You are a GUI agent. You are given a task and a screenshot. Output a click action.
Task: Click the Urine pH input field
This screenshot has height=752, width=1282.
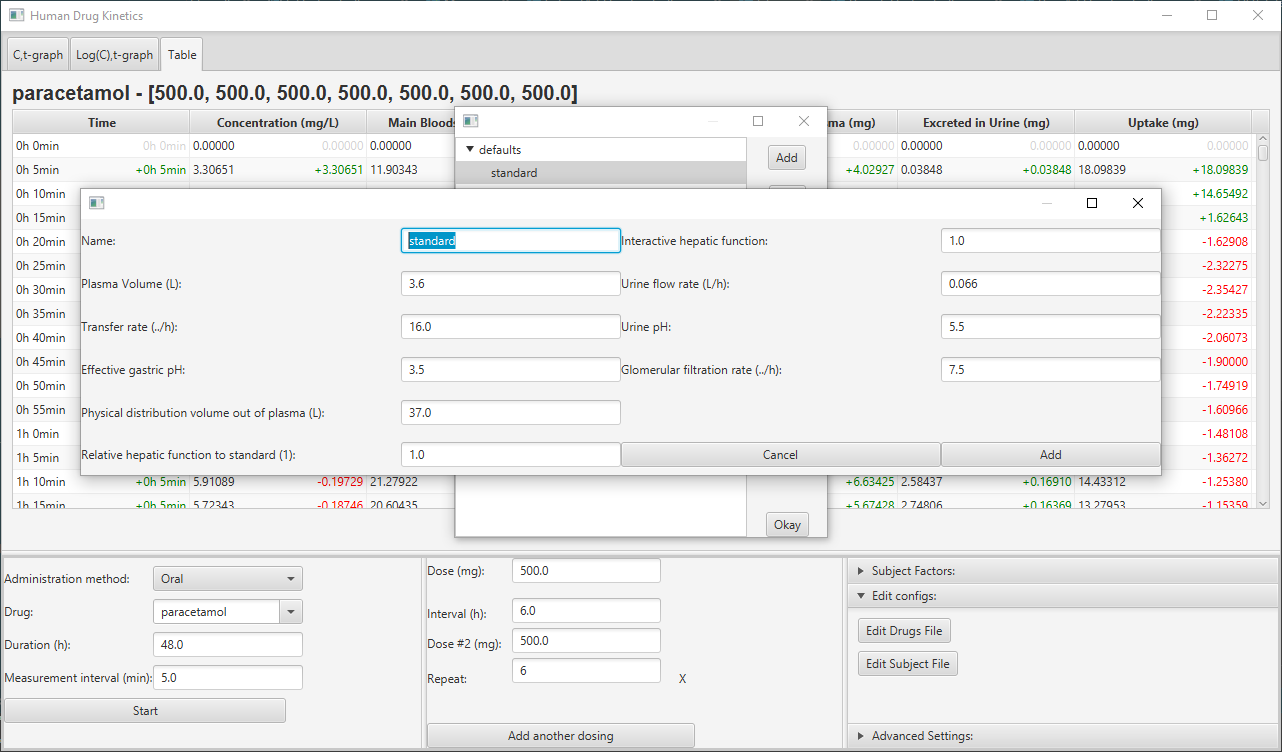pyautogui.click(x=1050, y=327)
